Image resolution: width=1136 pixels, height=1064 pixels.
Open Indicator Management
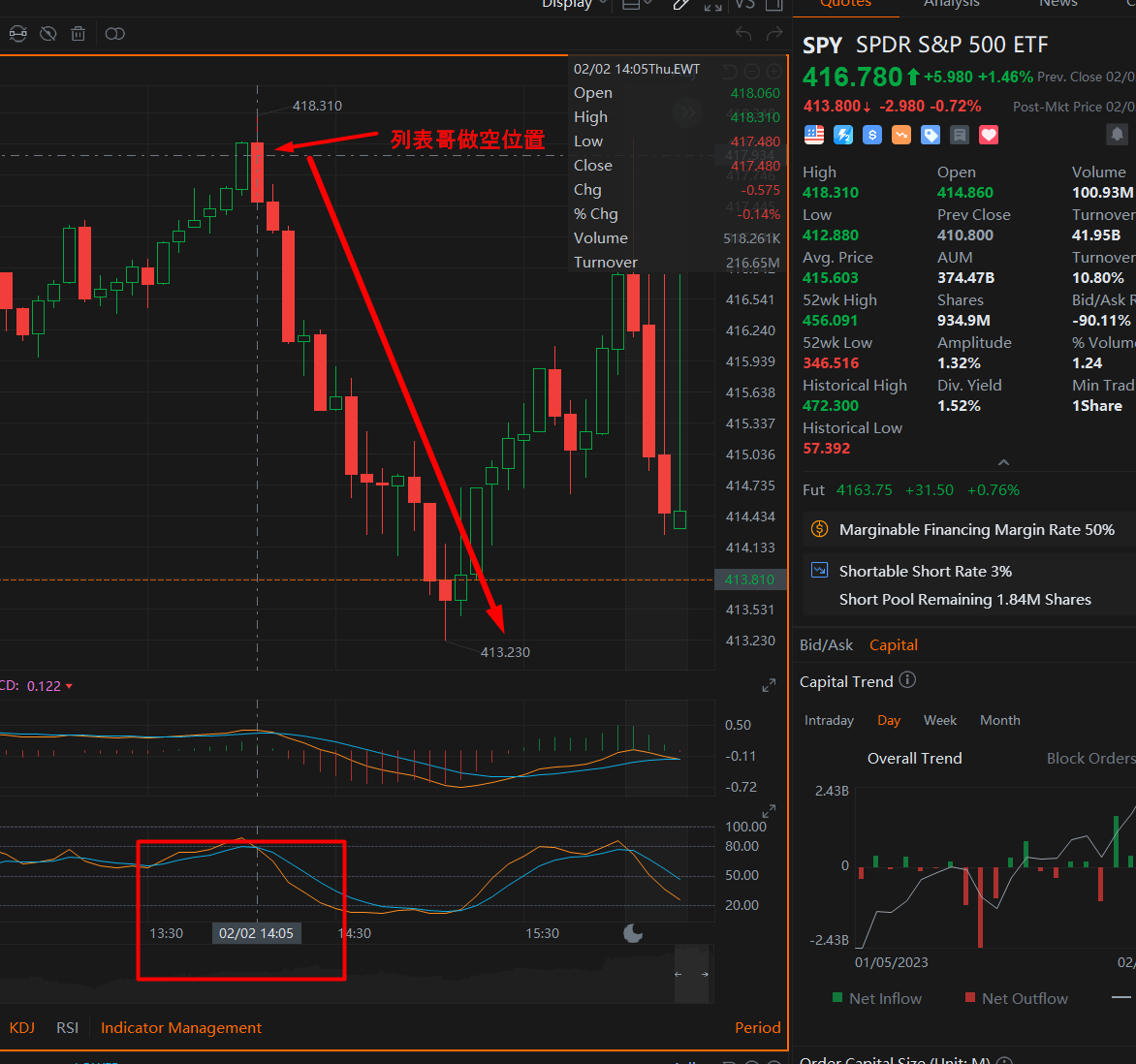[x=181, y=1028]
